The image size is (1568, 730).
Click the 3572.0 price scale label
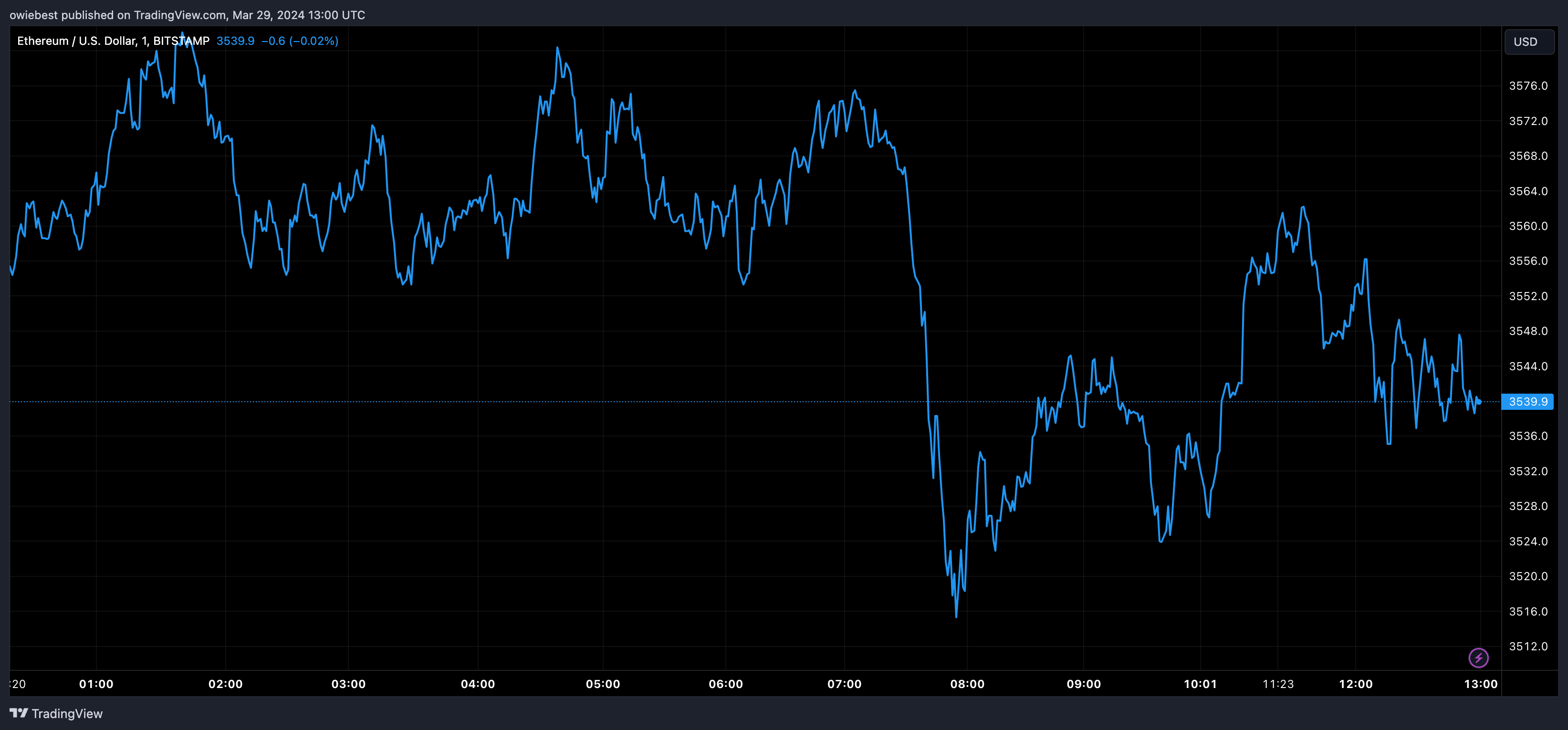tap(1528, 121)
